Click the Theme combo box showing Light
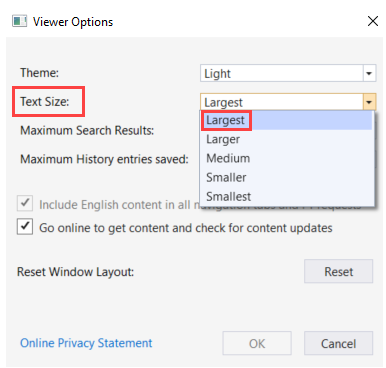This screenshot has height=368, width=386. tap(288, 73)
